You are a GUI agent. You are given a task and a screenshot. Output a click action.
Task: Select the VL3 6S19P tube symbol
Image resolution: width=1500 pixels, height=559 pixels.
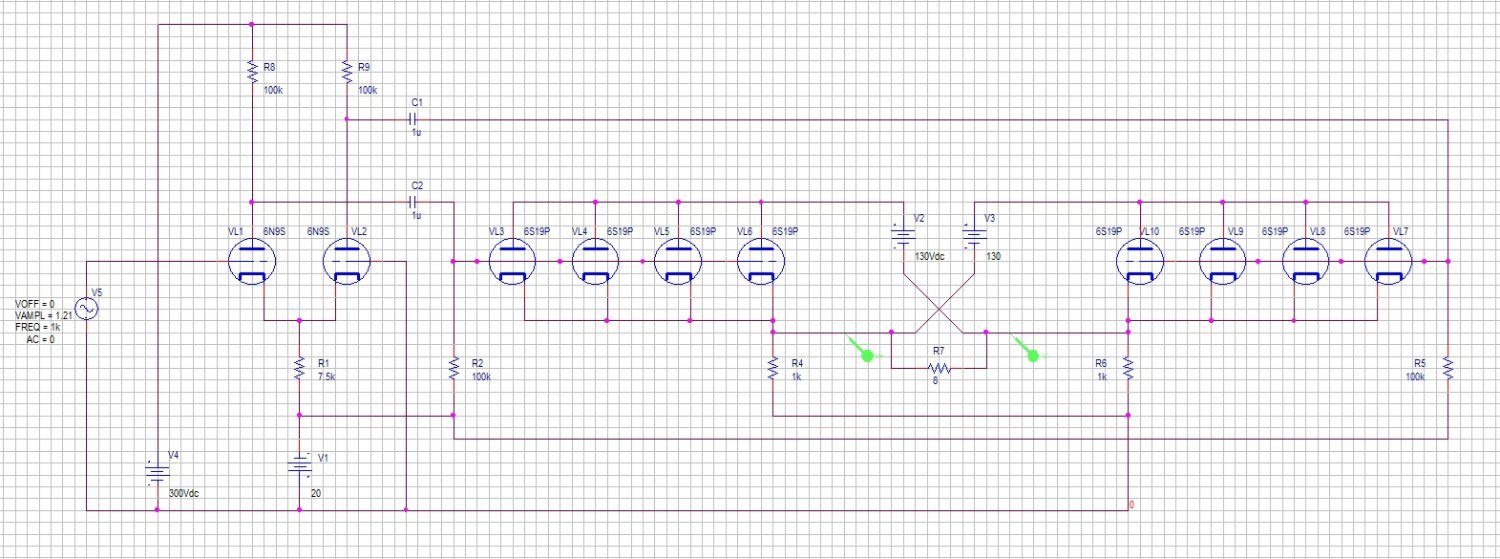click(513, 262)
